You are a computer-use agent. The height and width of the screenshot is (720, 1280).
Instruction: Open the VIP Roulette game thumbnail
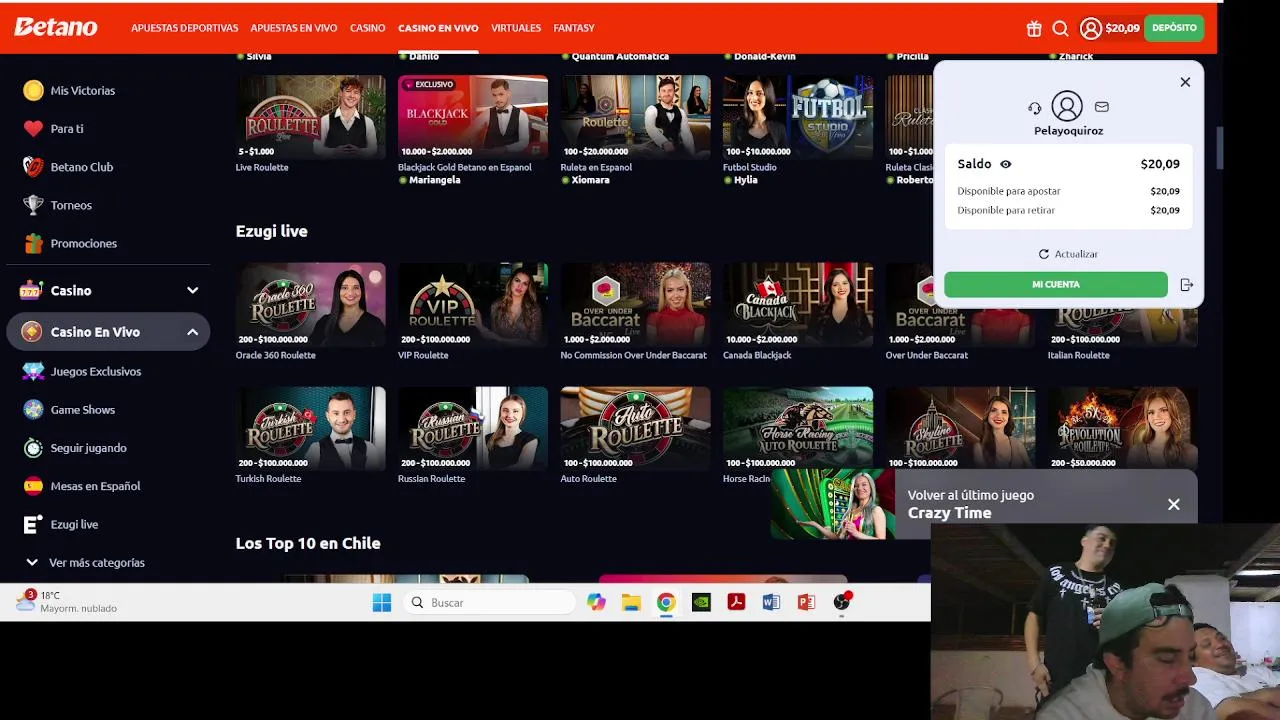(x=473, y=304)
